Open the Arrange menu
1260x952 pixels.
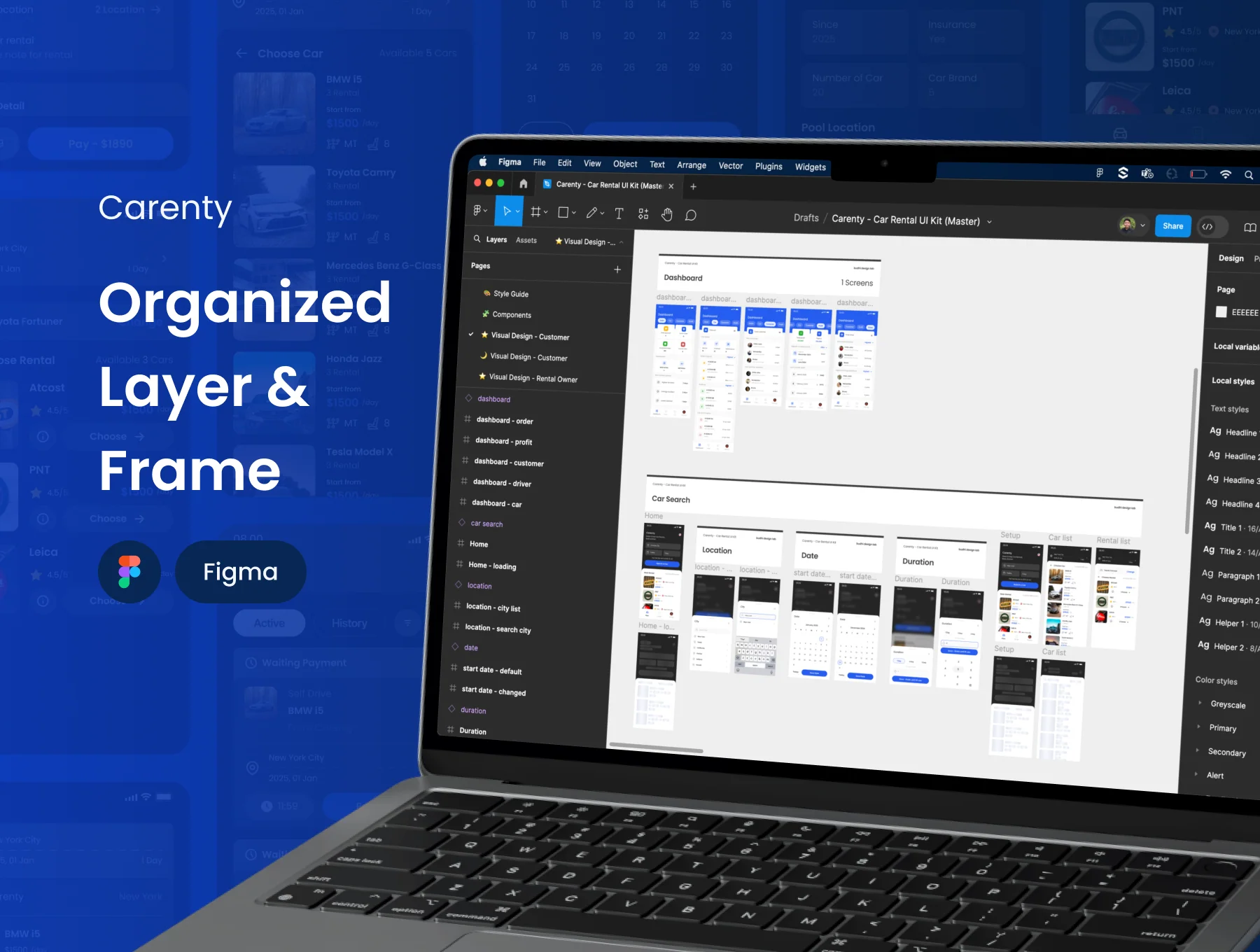click(692, 165)
